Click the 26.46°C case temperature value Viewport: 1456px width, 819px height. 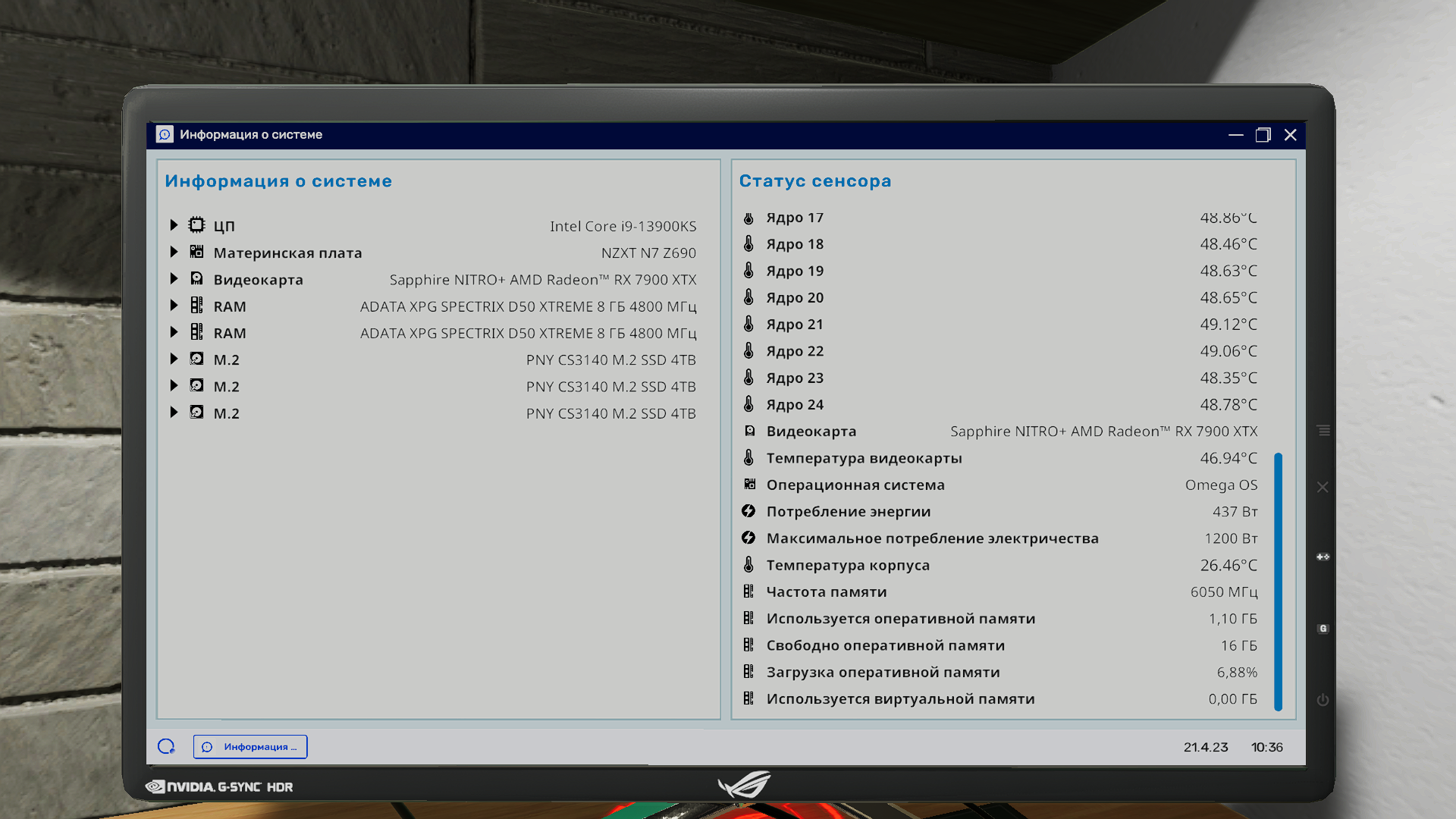(x=1228, y=565)
